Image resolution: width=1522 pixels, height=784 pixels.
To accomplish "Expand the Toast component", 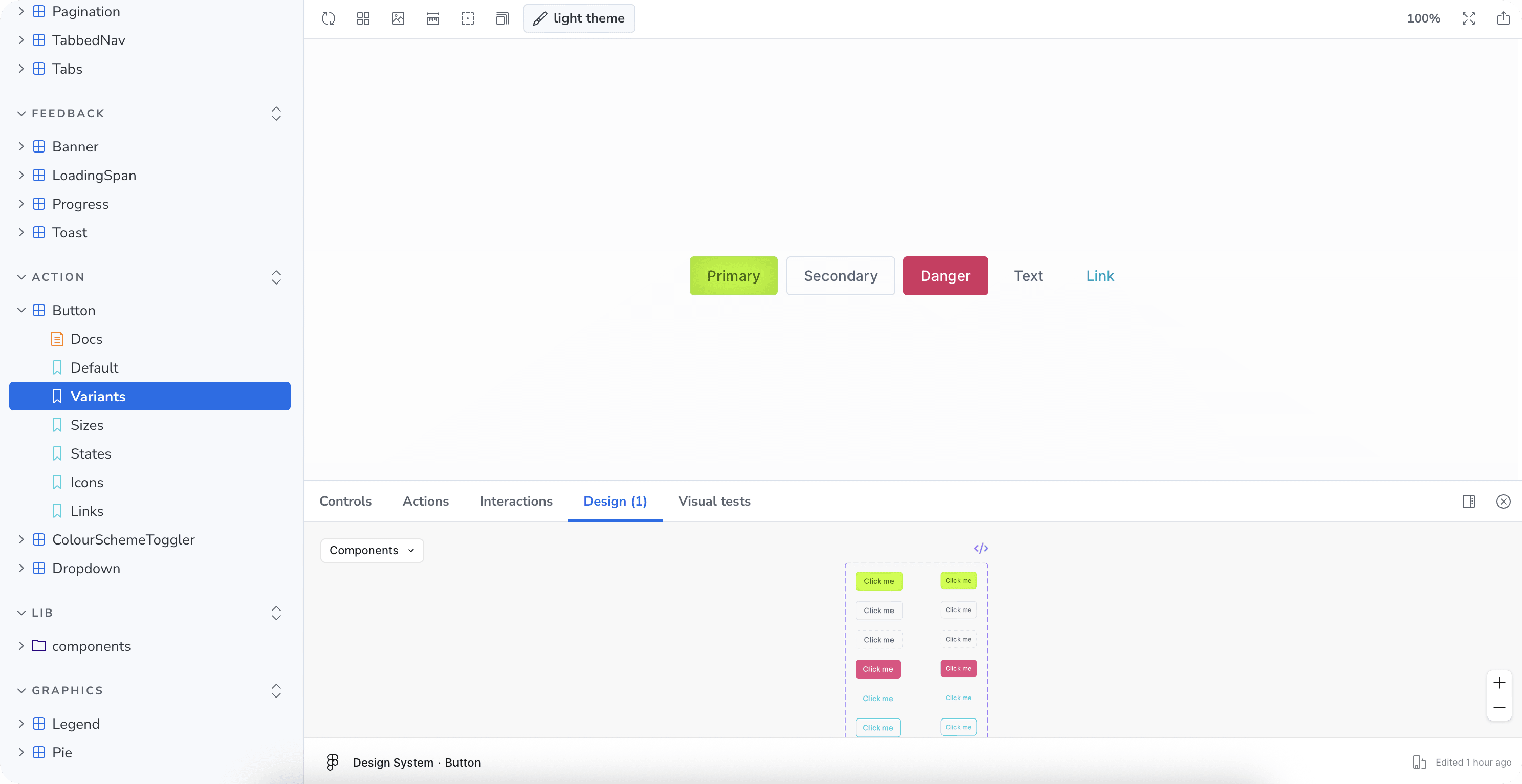I will pyautogui.click(x=21, y=232).
